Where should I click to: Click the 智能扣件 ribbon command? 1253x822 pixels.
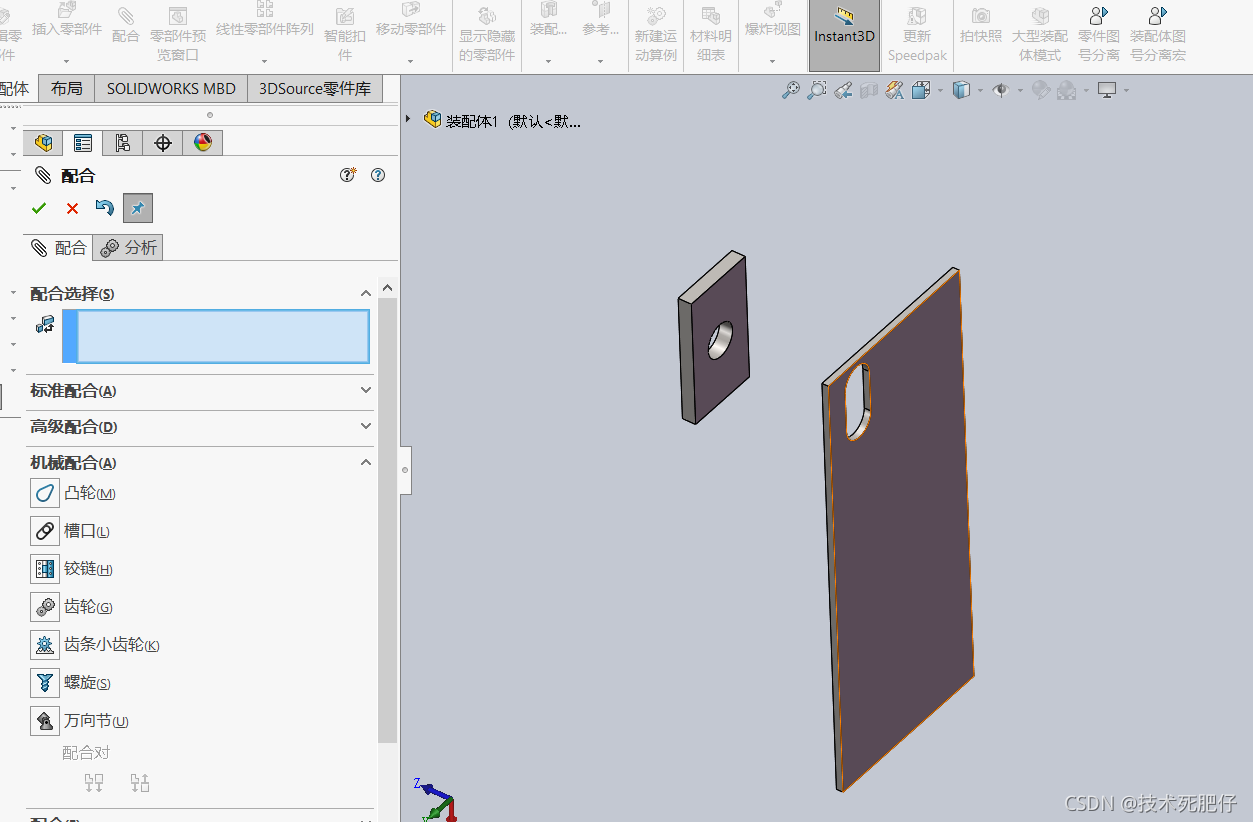(x=345, y=35)
